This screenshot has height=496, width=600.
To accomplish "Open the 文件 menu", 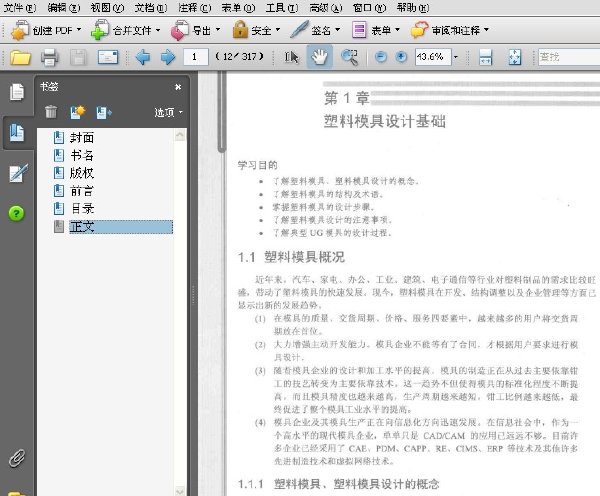I will click(20, 7).
